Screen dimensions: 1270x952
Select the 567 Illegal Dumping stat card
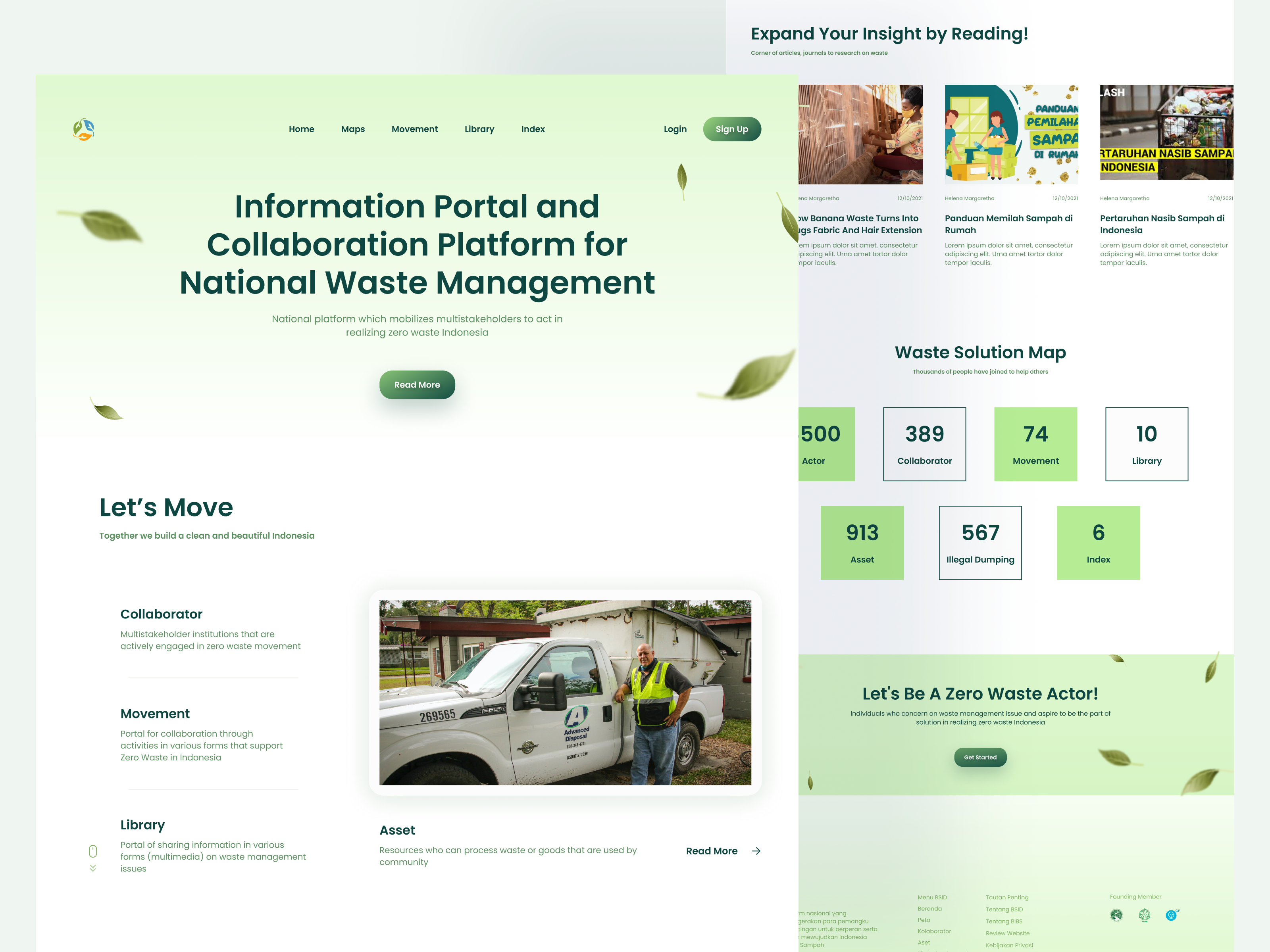[x=979, y=543]
